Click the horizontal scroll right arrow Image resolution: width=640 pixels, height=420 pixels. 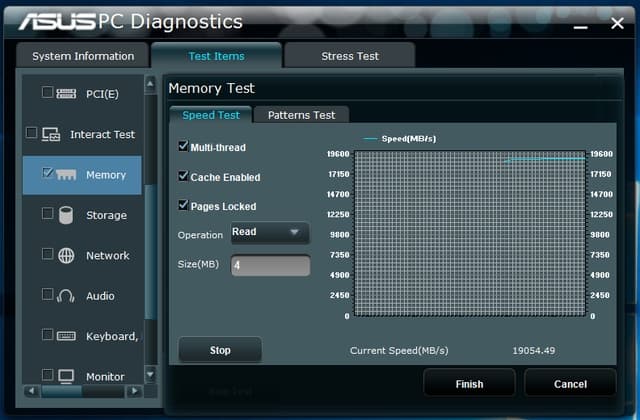(x=134, y=391)
